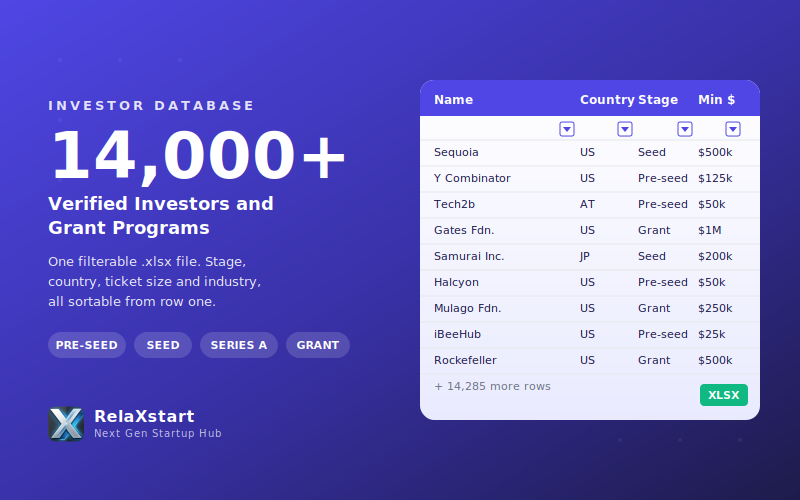Image resolution: width=800 pixels, height=500 pixels.
Task: Click the INVESTOR DATABASE label
Action: point(151,106)
